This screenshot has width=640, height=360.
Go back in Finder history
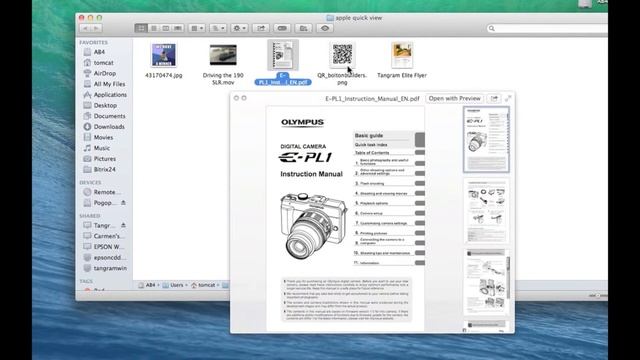pos(85,28)
